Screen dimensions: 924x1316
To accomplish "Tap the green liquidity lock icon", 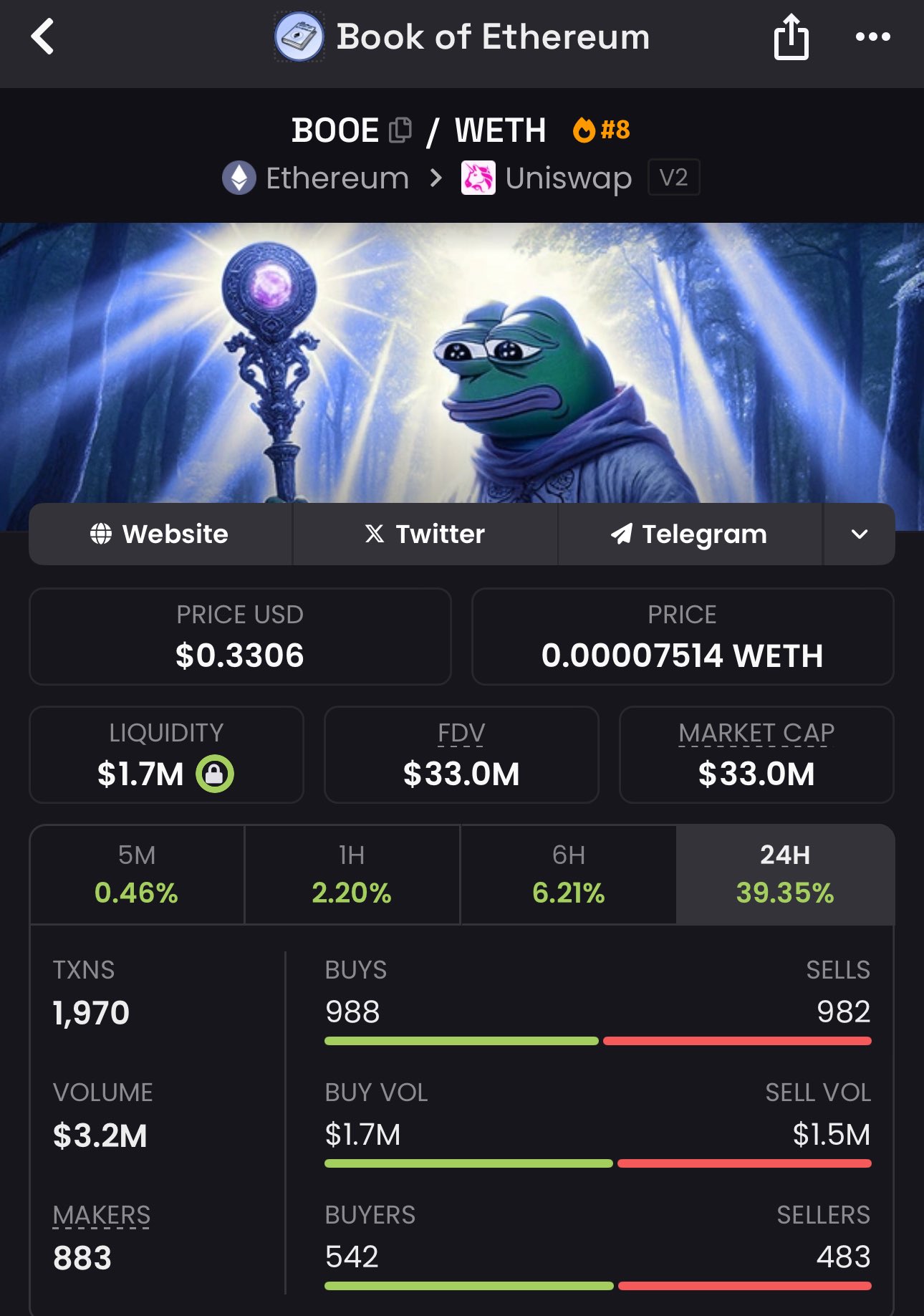I will pyautogui.click(x=215, y=774).
